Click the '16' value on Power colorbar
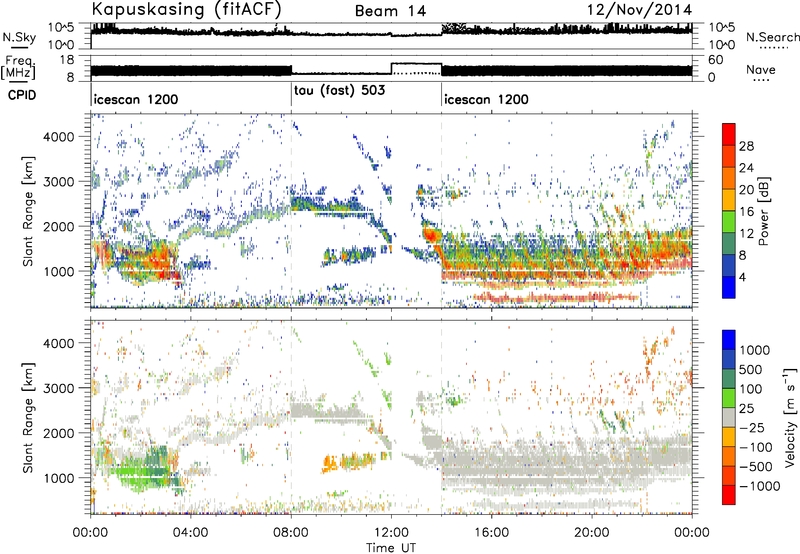This screenshot has height=554, width=800. click(x=746, y=212)
